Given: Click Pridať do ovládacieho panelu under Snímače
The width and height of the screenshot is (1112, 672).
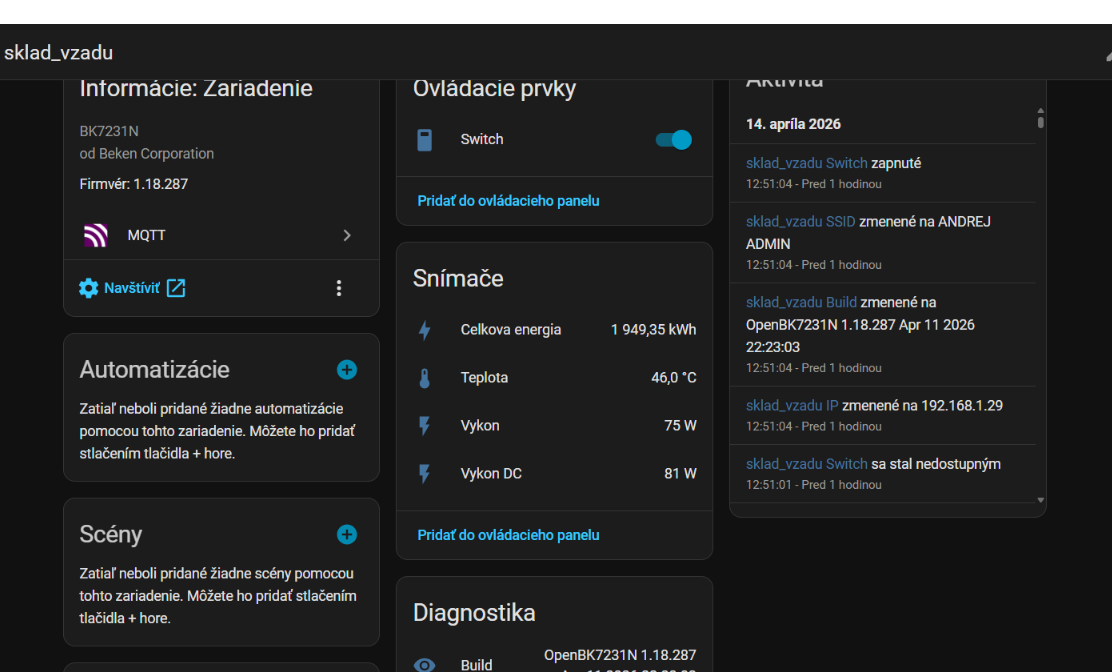Looking at the screenshot, I should click(508, 535).
